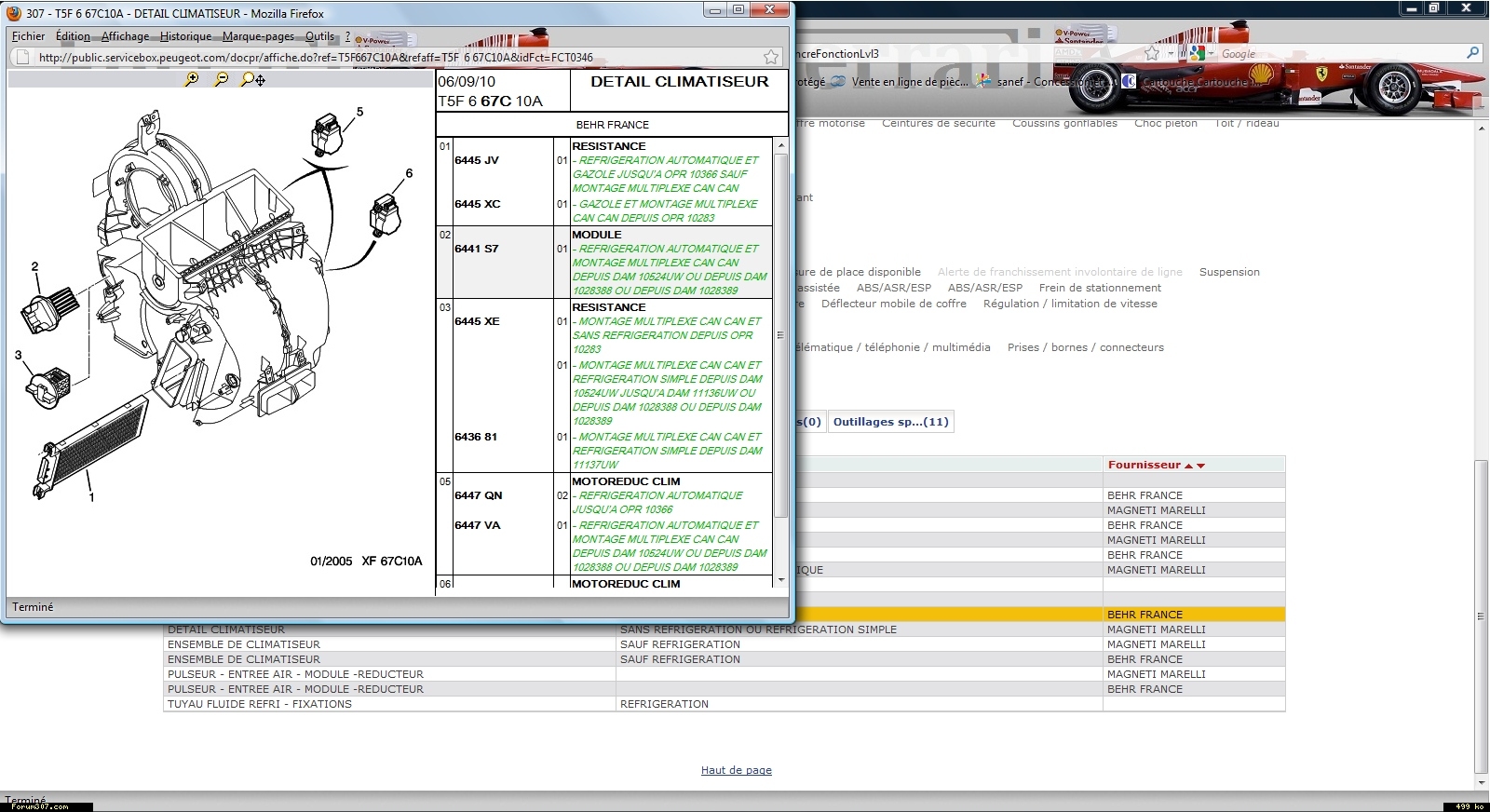The image size is (1490, 812).
Task: Click Régulation / limitation de vitesse link
Action: click(x=1070, y=304)
